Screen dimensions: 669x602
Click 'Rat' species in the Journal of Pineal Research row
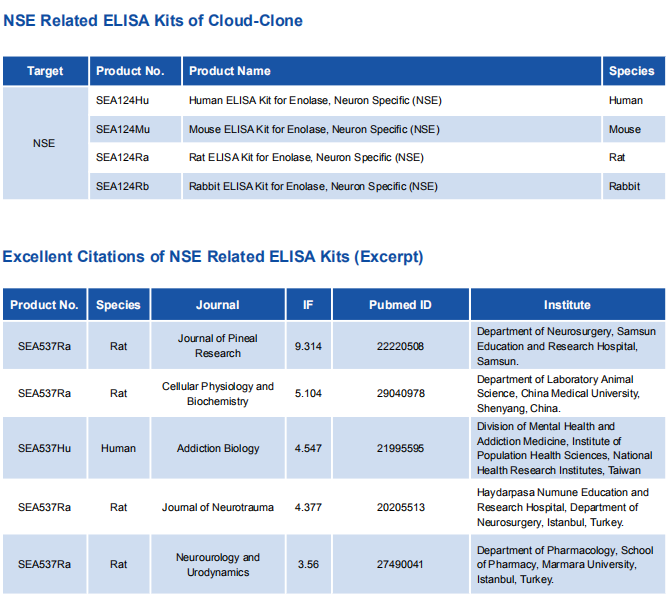(118, 346)
